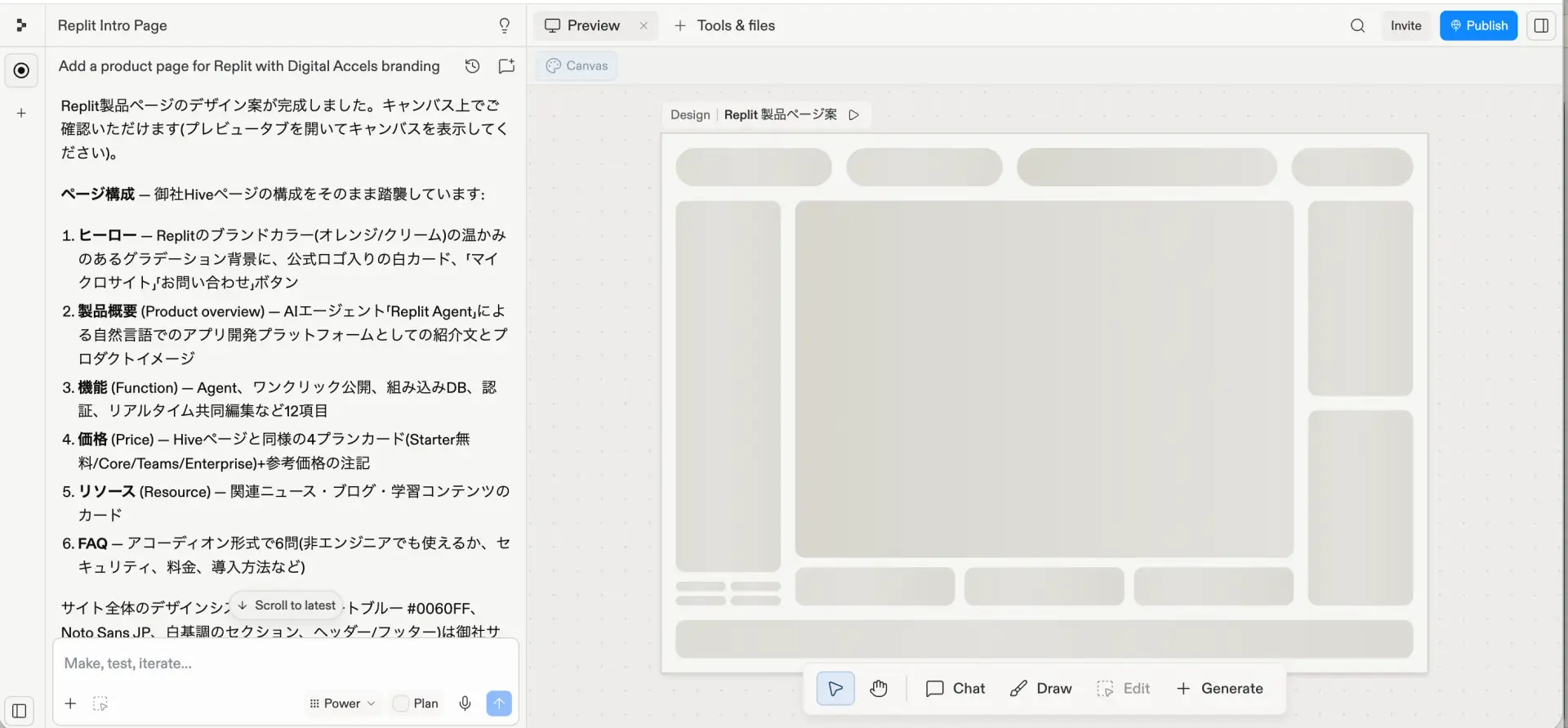The width and height of the screenshot is (1568, 728).
Task: Close the Preview tab
Action: pos(644,25)
